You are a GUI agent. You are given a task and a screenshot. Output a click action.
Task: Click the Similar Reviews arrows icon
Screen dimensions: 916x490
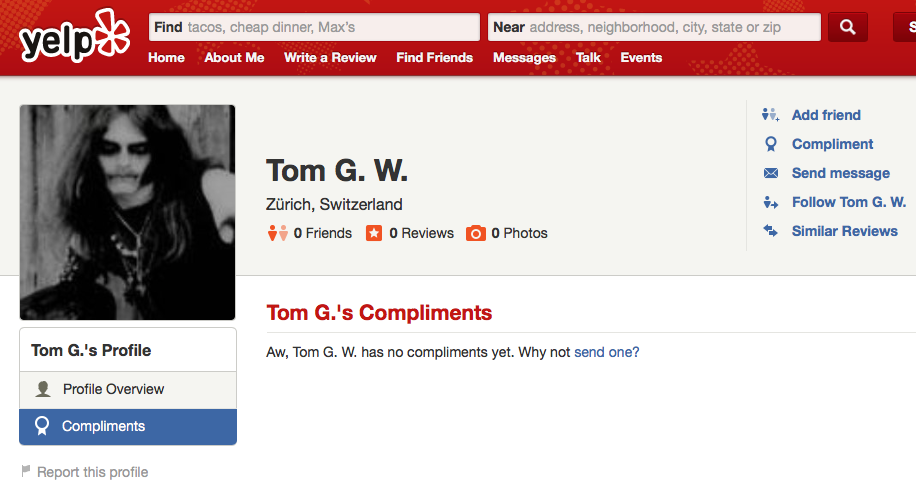point(770,231)
